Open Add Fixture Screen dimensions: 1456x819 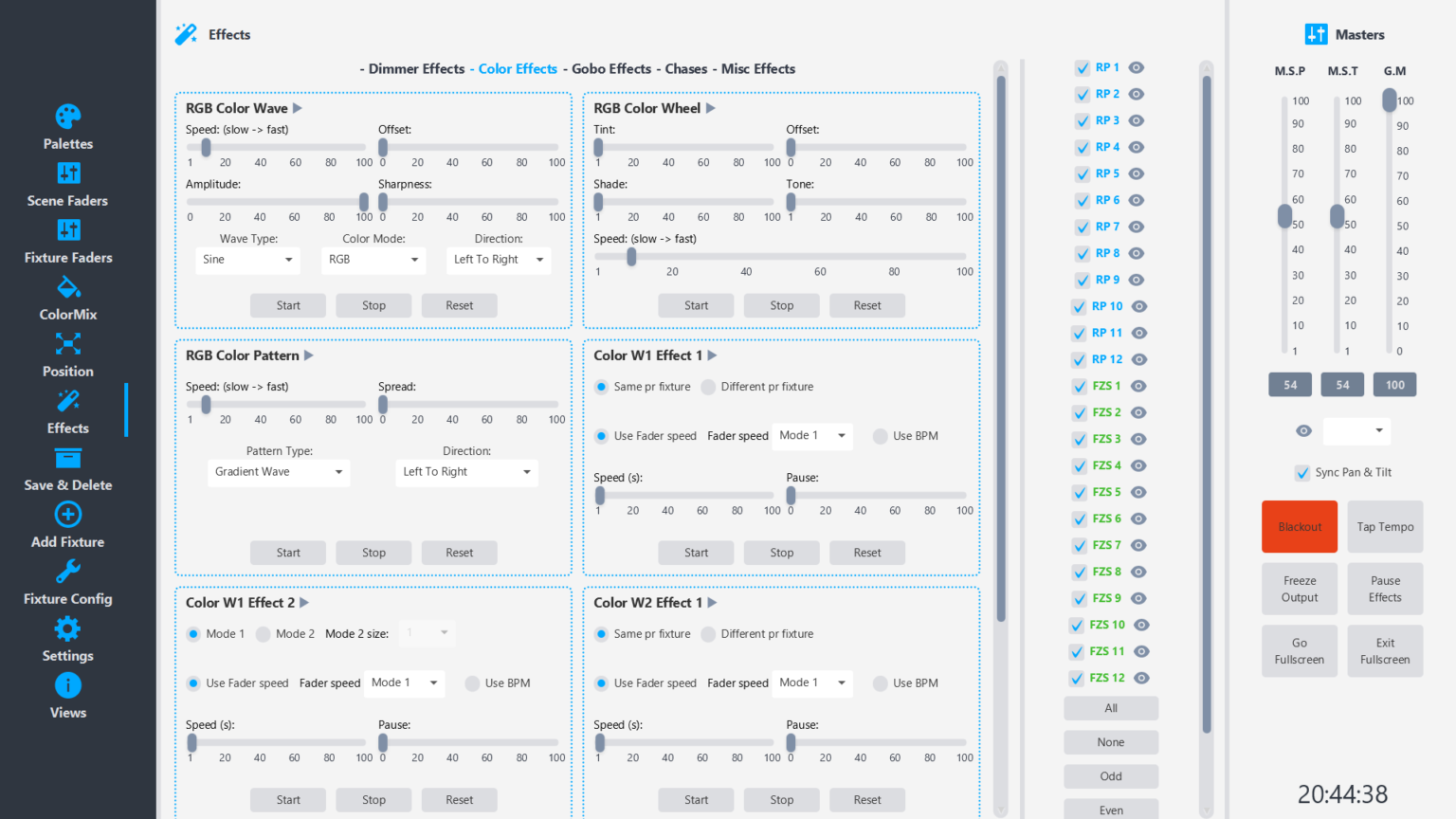(x=67, y=527)
